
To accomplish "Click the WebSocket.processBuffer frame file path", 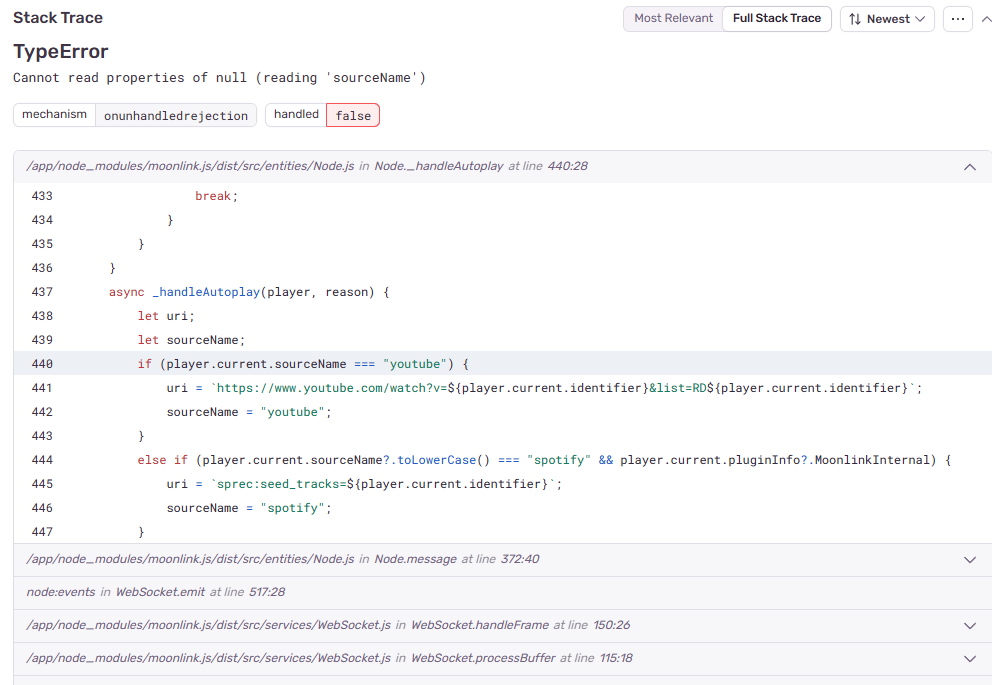I will click(208, 659).
